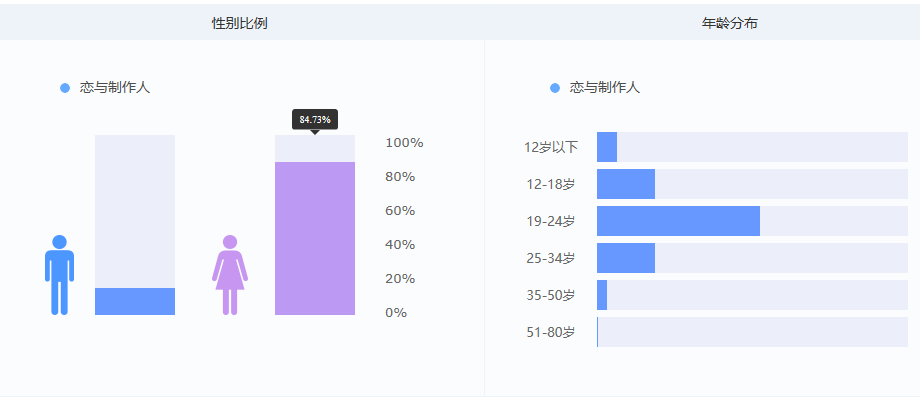Click the purple female figure icon

[x=230, y=275]
